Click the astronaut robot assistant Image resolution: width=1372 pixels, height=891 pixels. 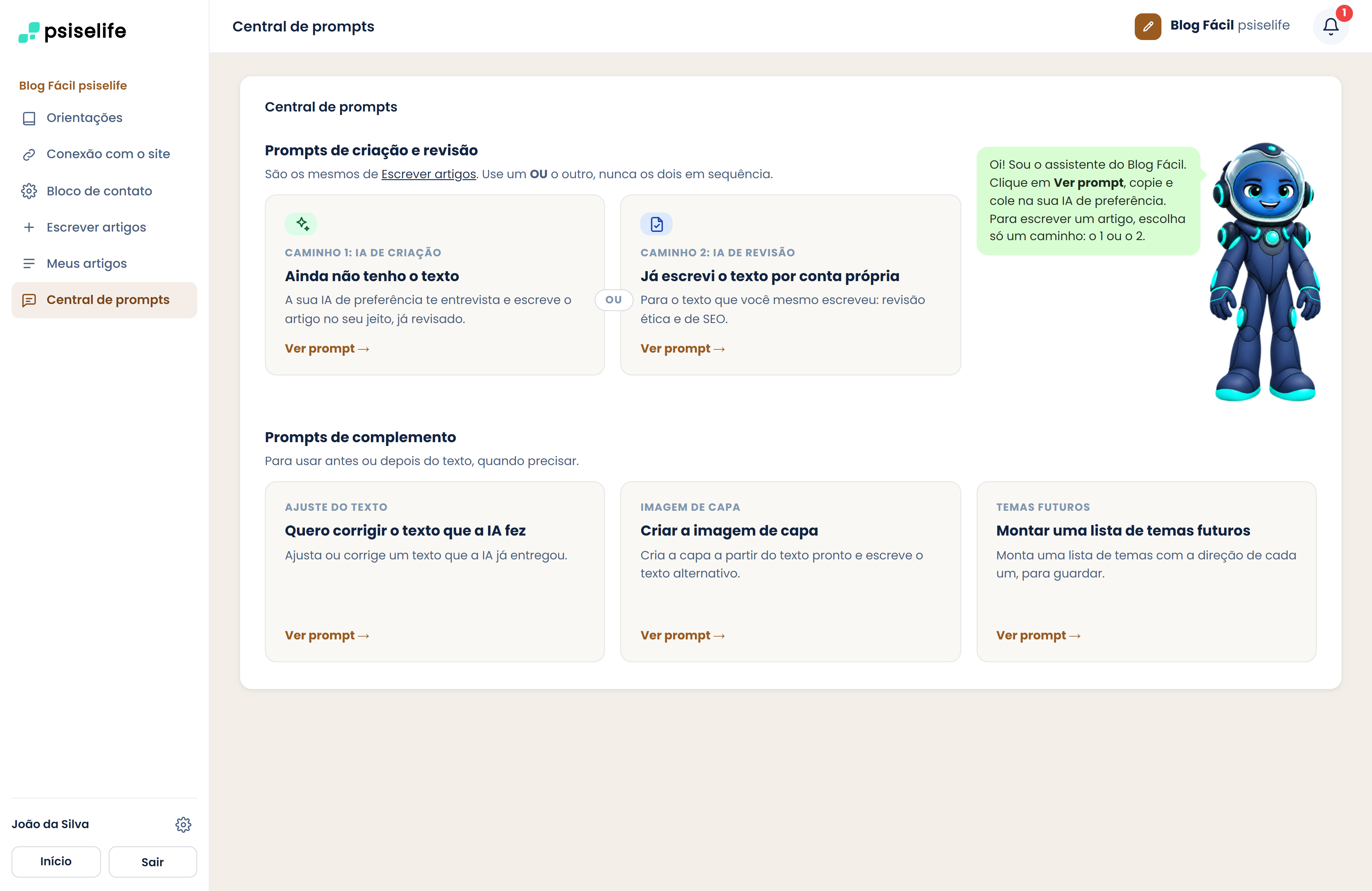tap(1265, 271)
